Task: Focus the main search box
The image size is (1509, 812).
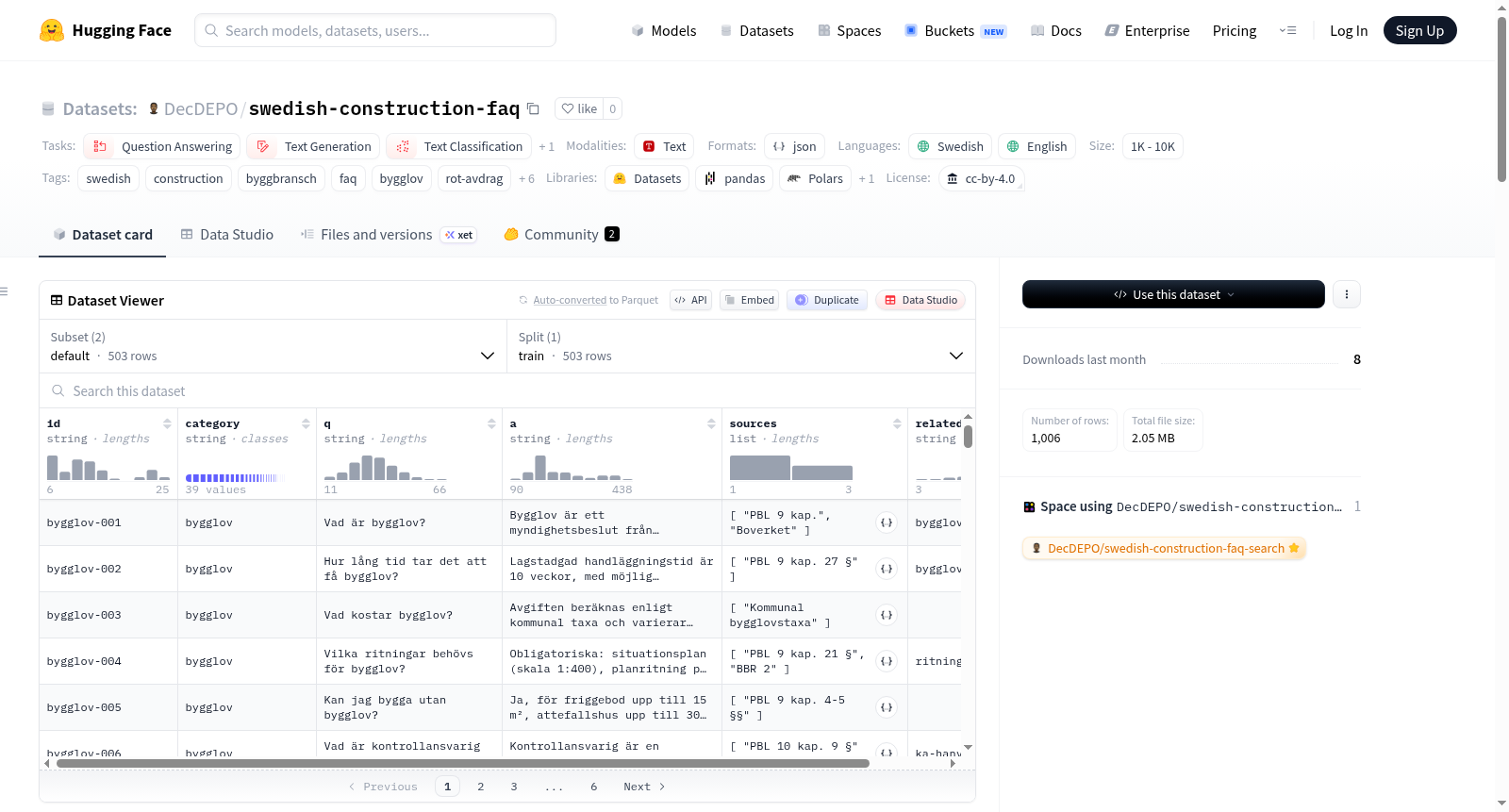Action: pos(375,30)
